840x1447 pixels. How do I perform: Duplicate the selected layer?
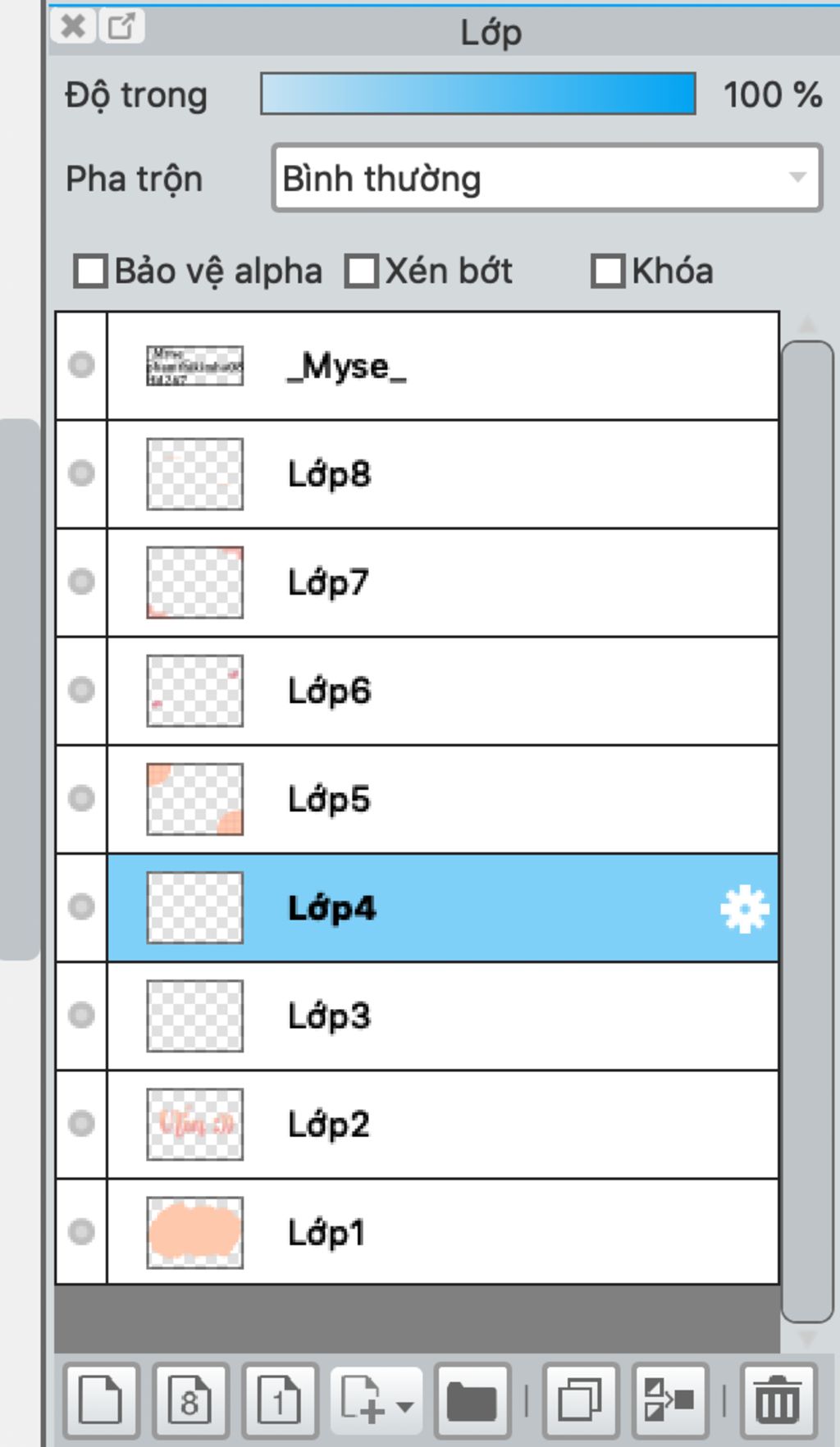click(x=580, y=1400)
